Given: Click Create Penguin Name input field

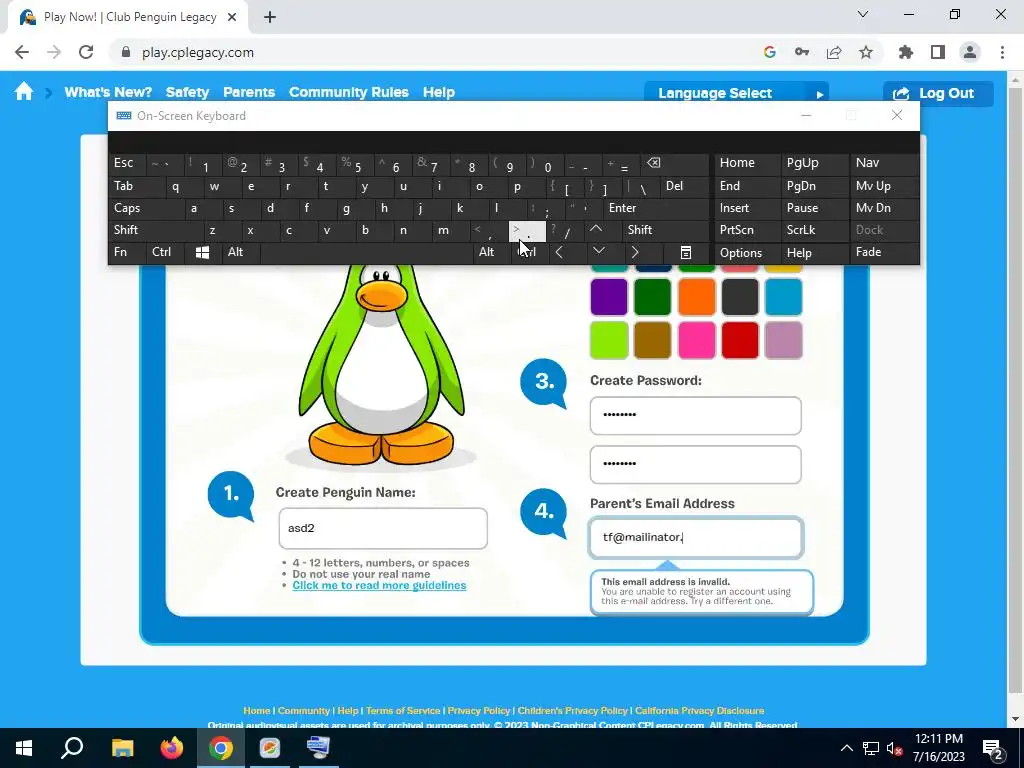Looking at the screenshot, I should pos(383,528).
